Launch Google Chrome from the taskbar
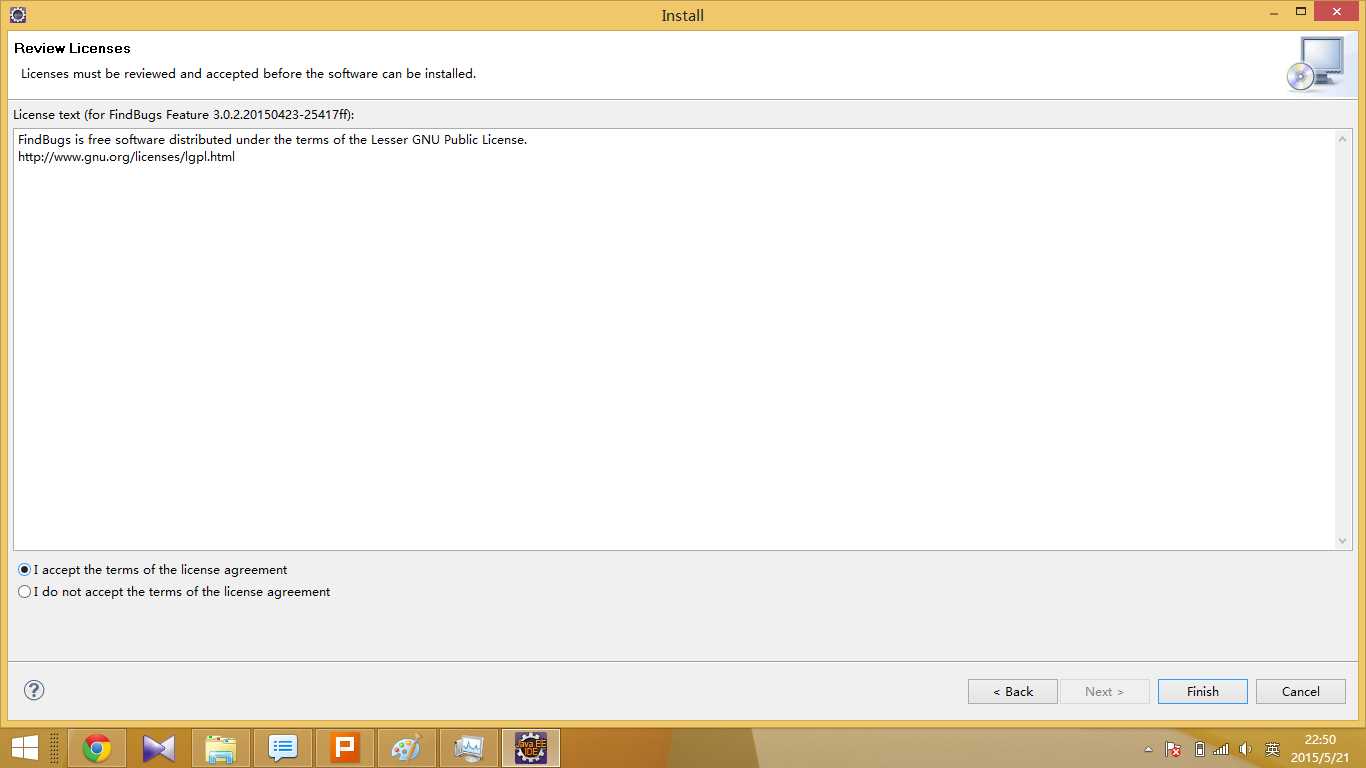 (97, 748)
